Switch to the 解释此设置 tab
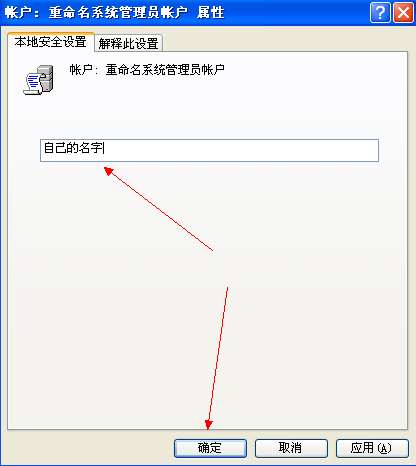Image resolution: width=416 pixels, height=466 pixels. 128,43
